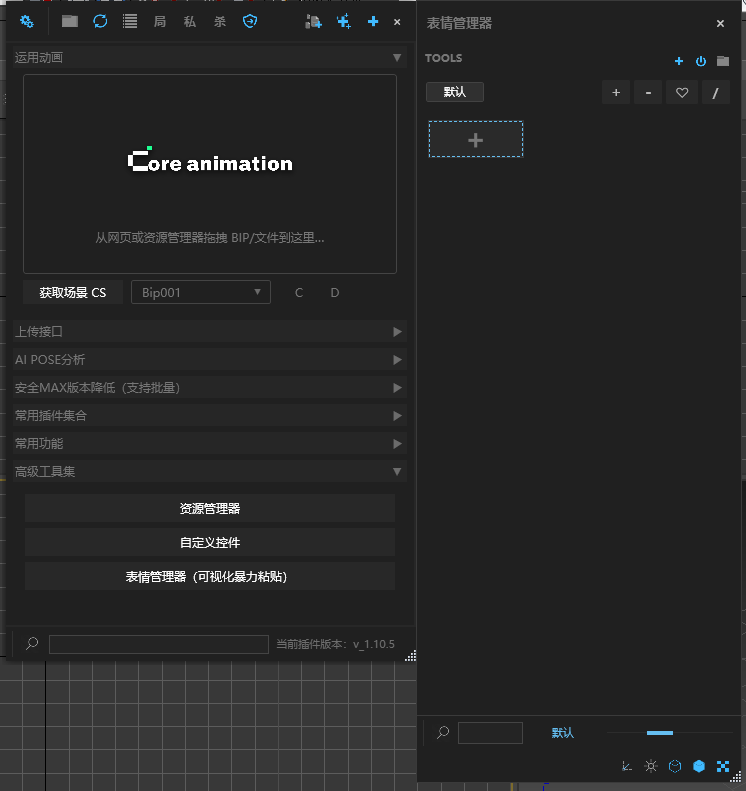Click the blue size slider handle
The image size is (746, 791).
coord(660,733)
